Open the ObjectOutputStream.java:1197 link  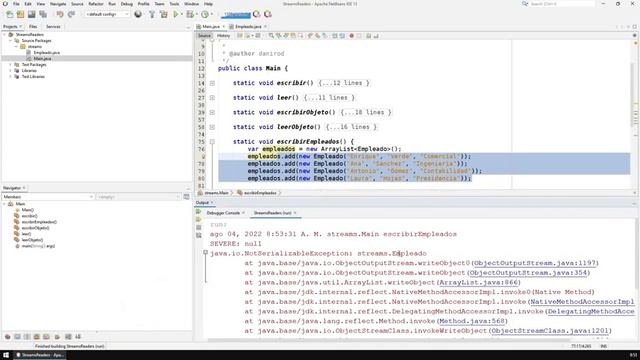pos(535,263)
